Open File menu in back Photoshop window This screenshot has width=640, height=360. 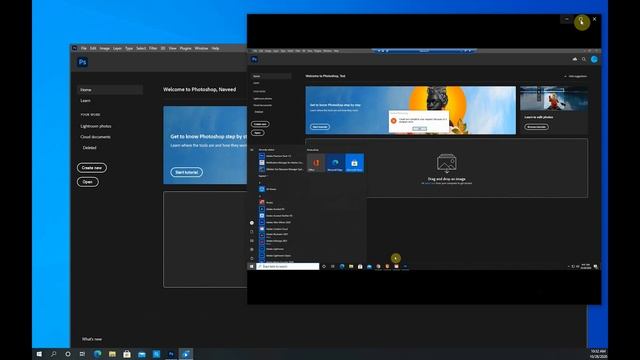(84, 48)
